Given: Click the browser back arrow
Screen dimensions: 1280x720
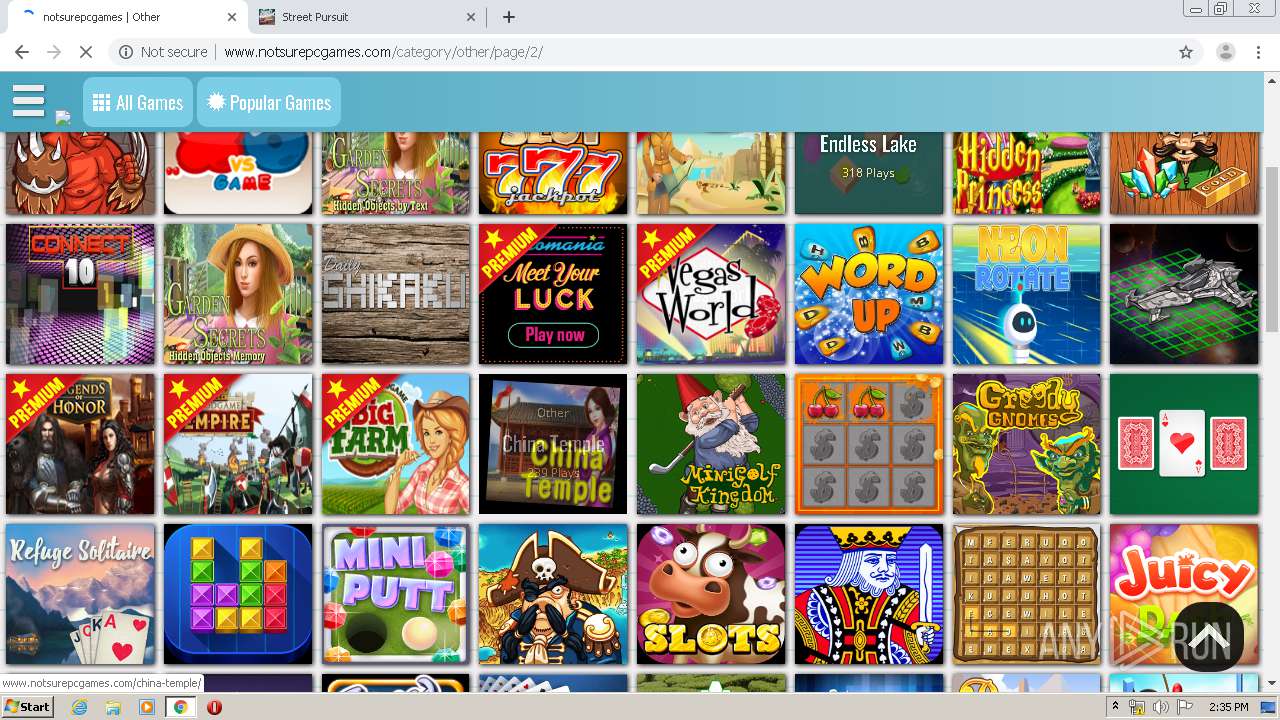Looking at the screenshot, I should tap(22, 52).
